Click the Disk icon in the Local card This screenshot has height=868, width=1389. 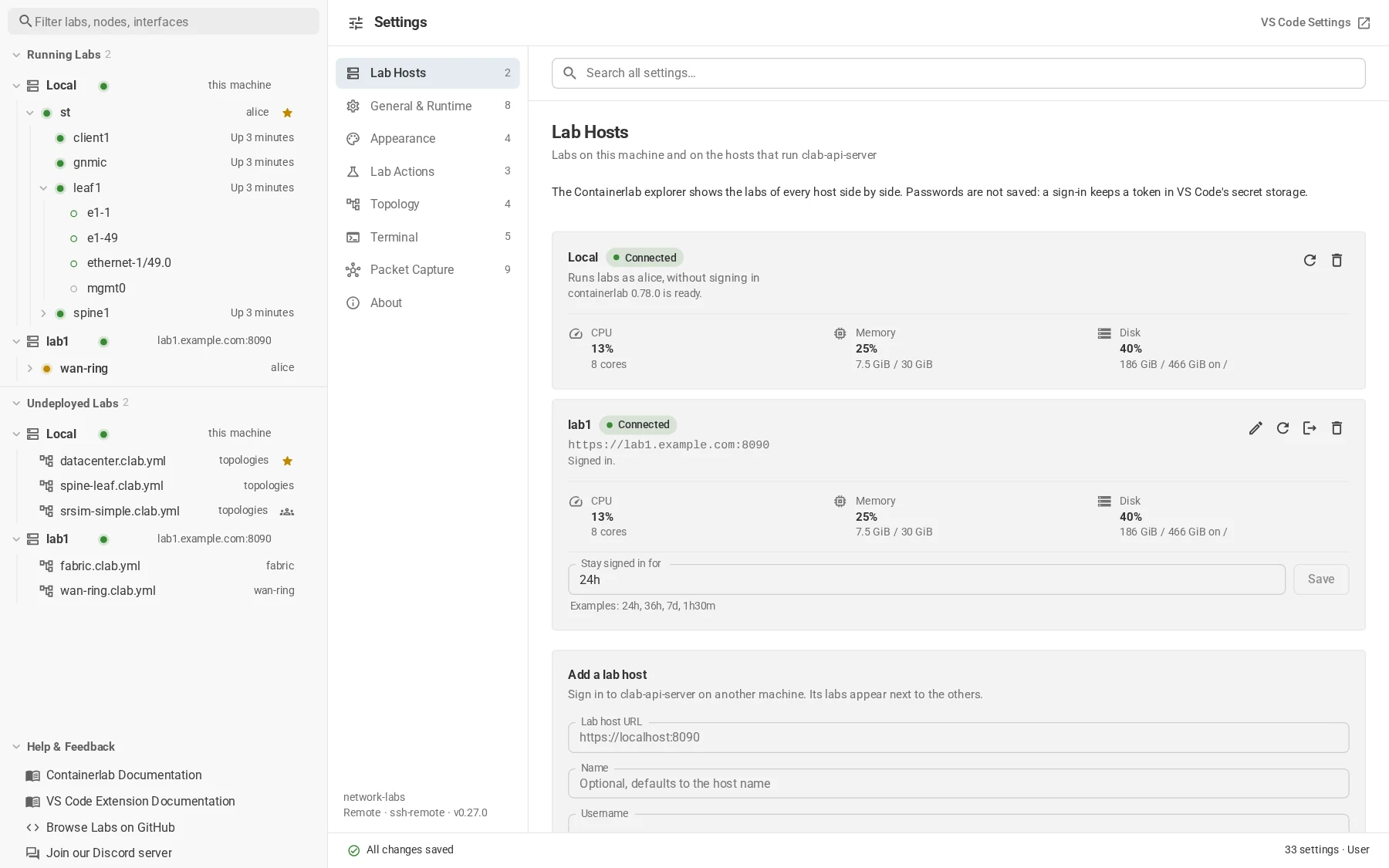[x=1104, y=334]
